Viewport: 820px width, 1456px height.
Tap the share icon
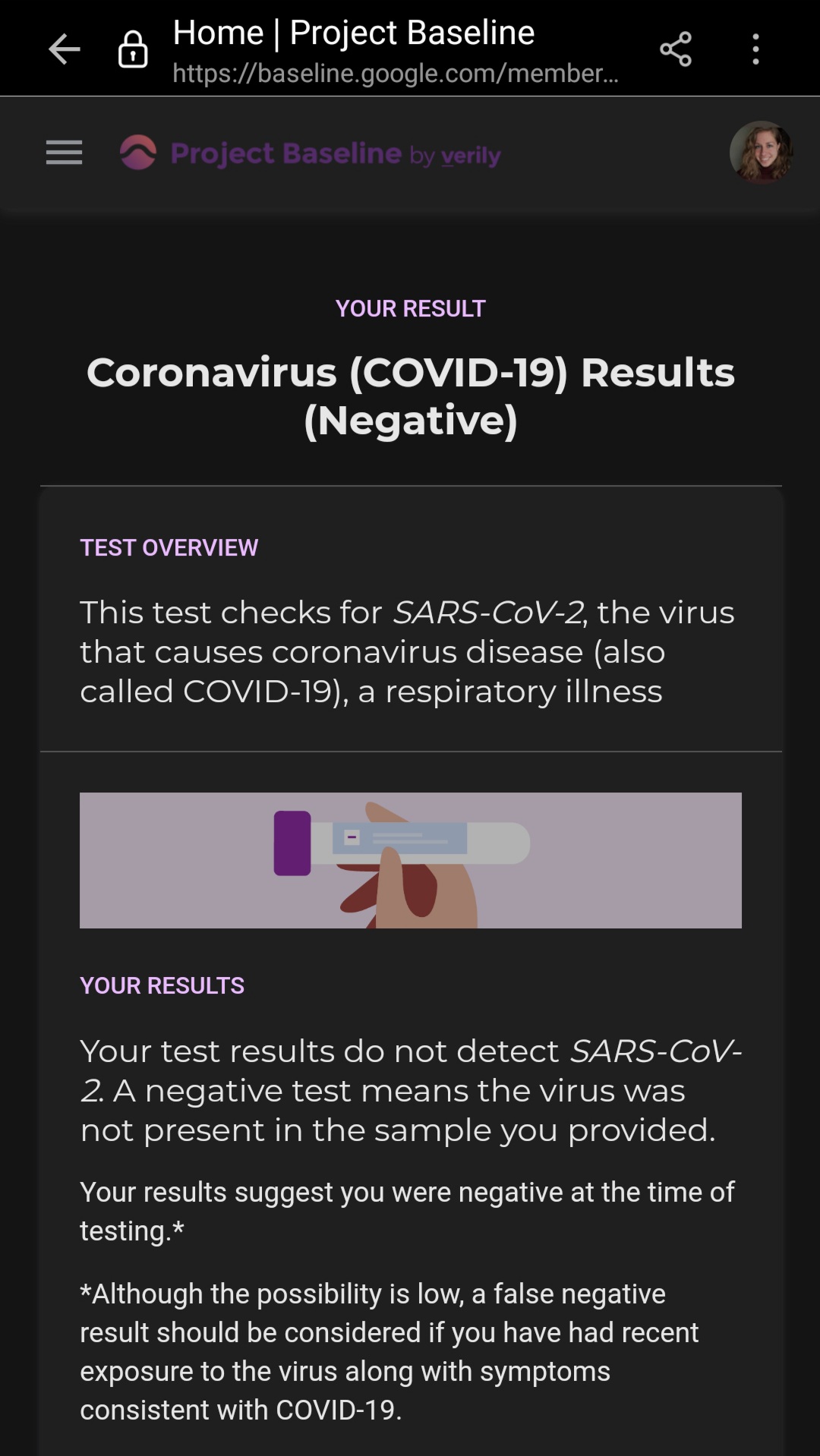[x=676, y=49]
